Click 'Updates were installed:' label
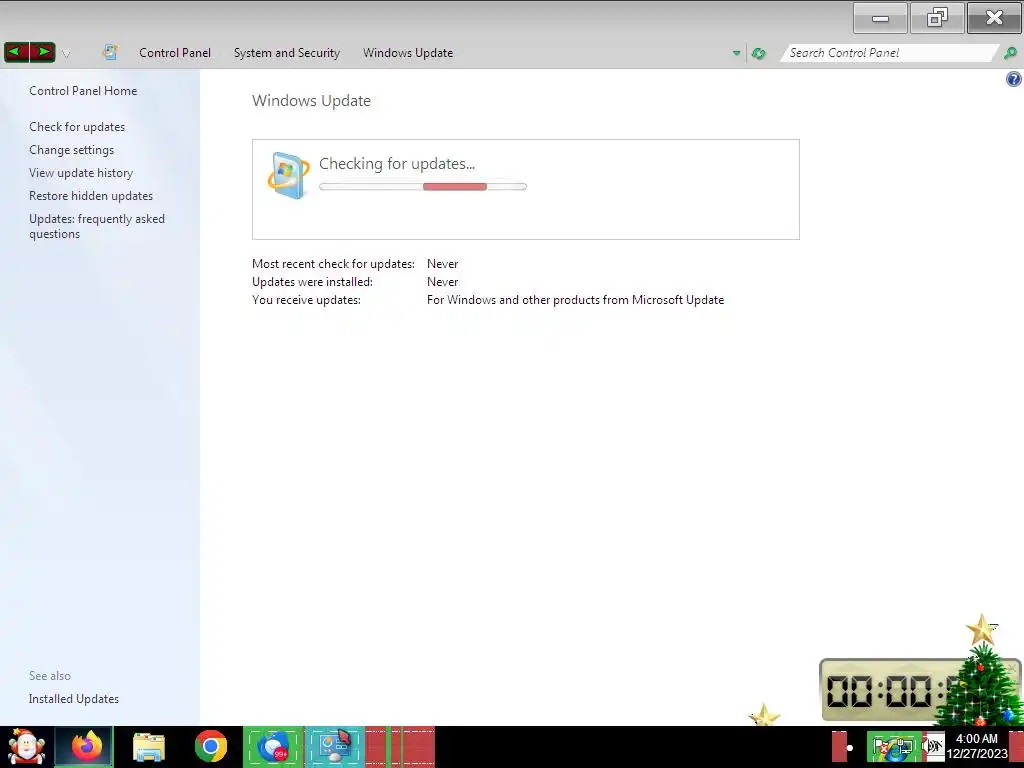The width and height of the screenshot is (1024, 768). pos(312,281)
